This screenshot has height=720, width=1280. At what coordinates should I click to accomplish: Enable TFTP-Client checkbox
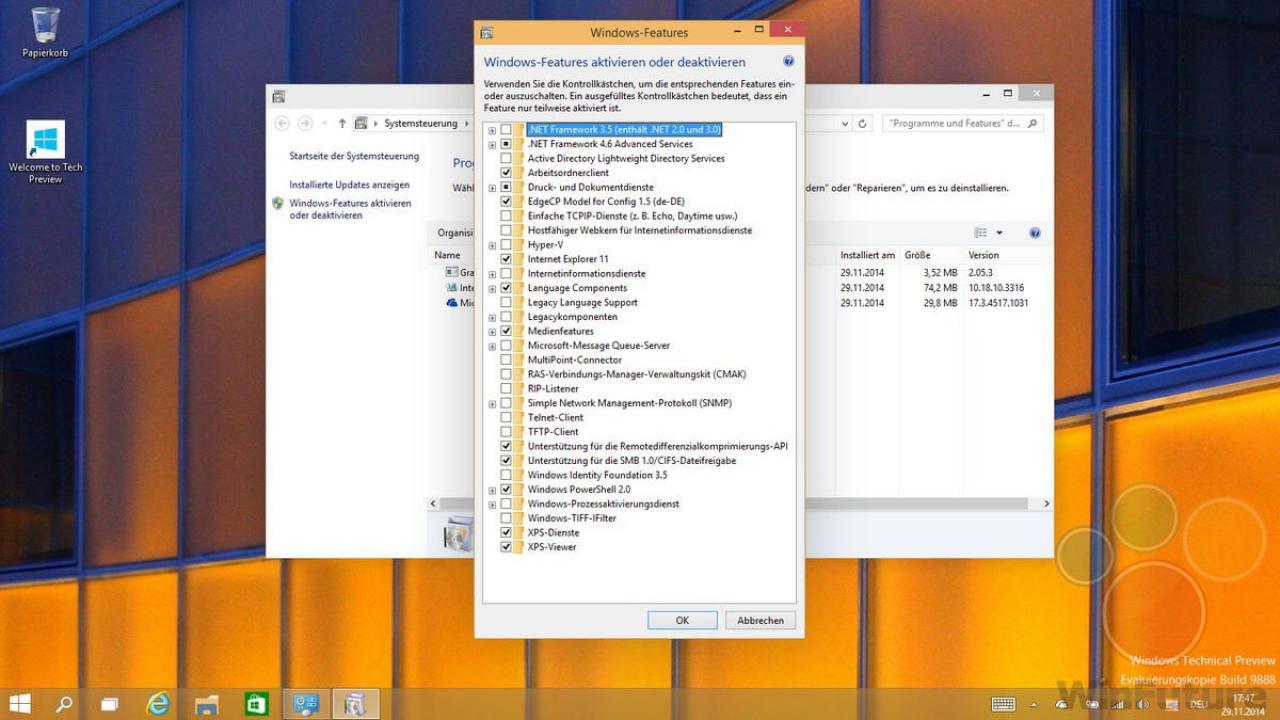tap(506, 432)
